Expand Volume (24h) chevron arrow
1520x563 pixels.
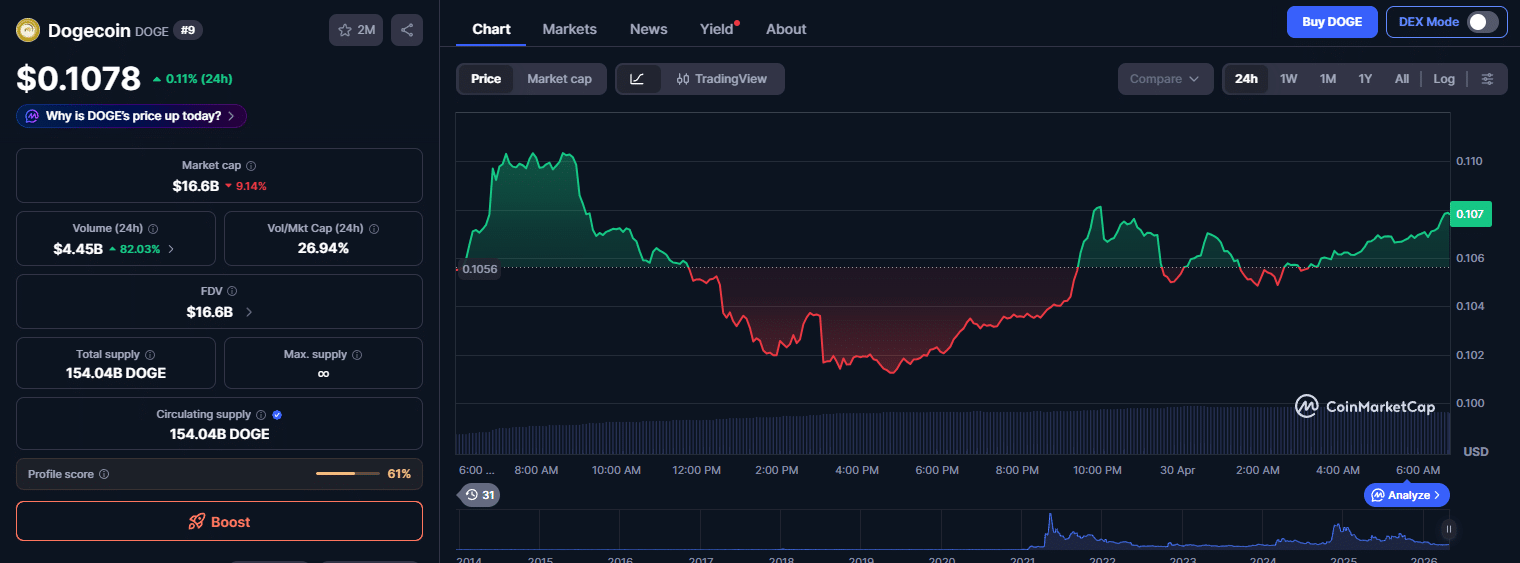pos(170,249)
